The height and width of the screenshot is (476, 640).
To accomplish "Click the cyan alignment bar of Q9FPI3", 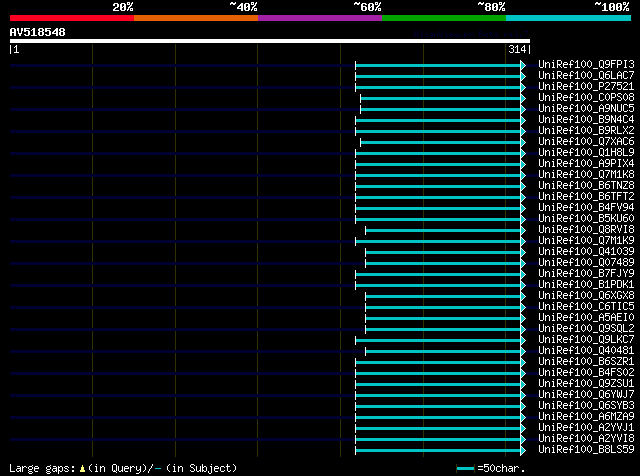I will pos(438,65).
